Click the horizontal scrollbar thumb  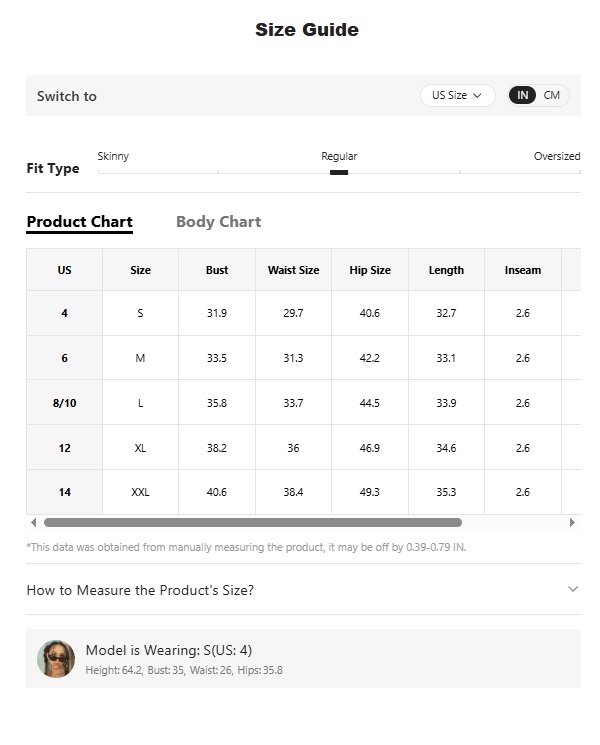pos(253,523)
